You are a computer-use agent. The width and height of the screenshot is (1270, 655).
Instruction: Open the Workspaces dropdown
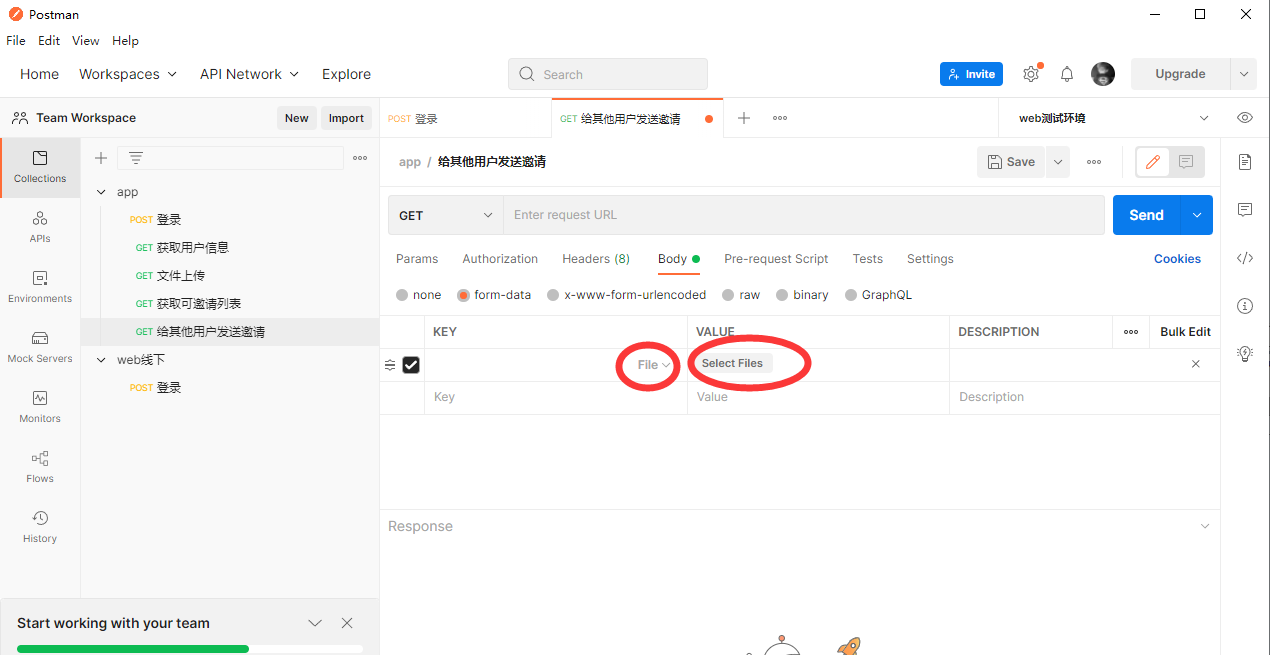tap(128, 74)
